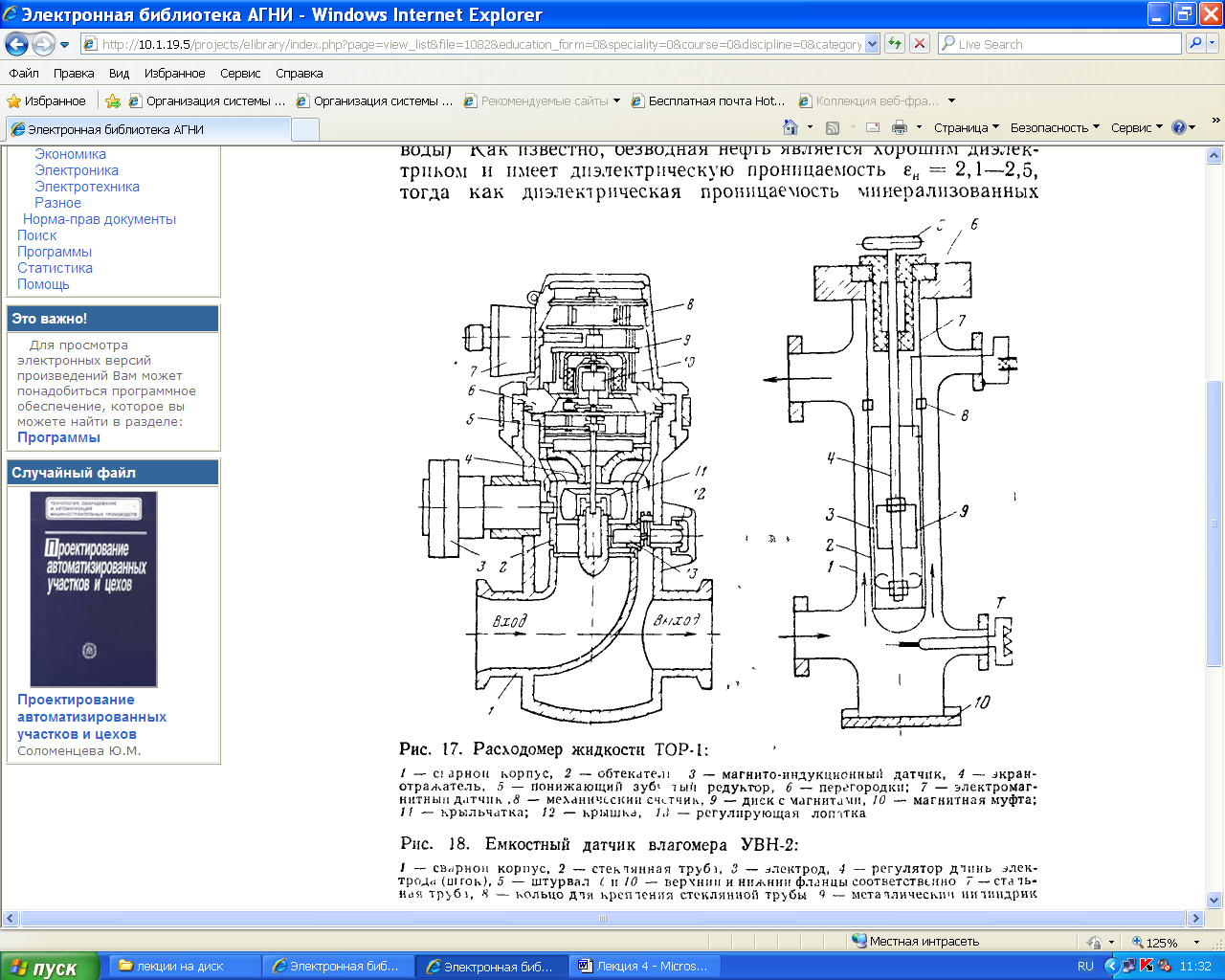Image resolution: width=1225 pixels, height=980 pixels.
Task: Open recent pages dropdown next to Forward
Action: point(64,45)
